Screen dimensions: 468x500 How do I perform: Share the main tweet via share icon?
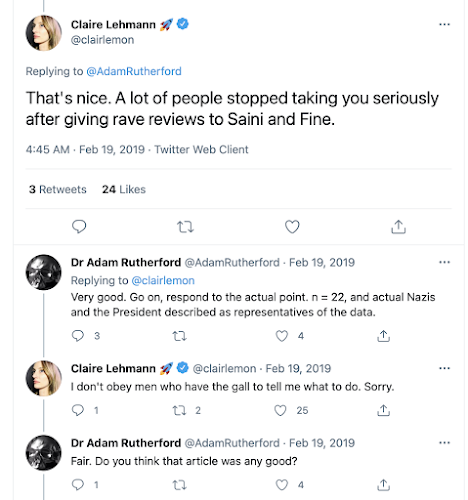pos(398,227)
